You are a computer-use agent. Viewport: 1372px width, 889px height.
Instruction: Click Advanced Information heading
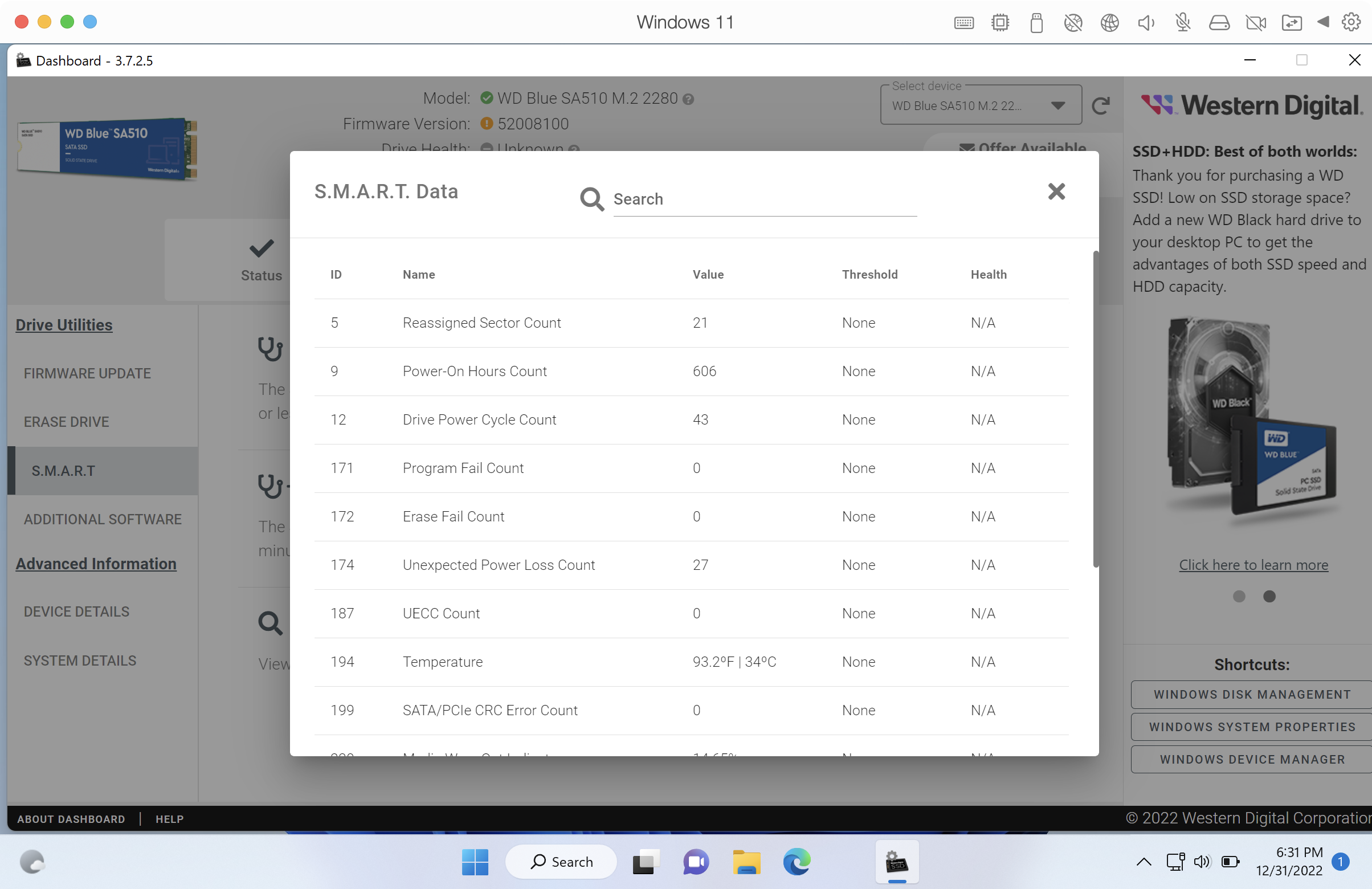tap(96, 563)
